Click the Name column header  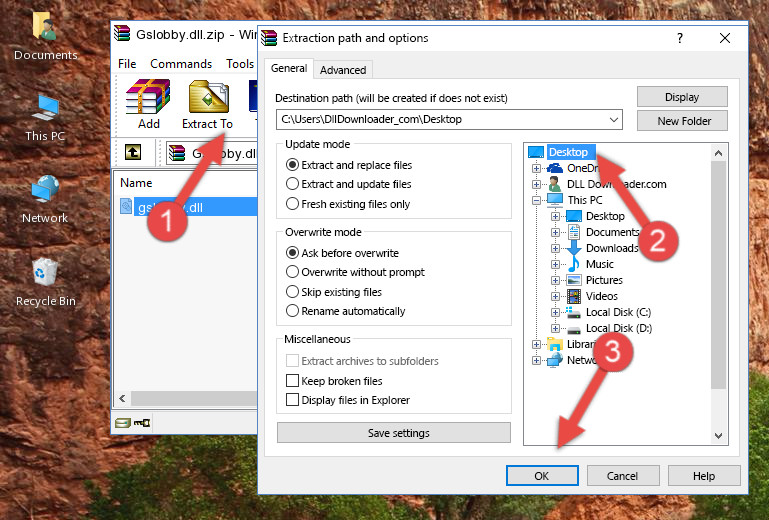[136, 183]
